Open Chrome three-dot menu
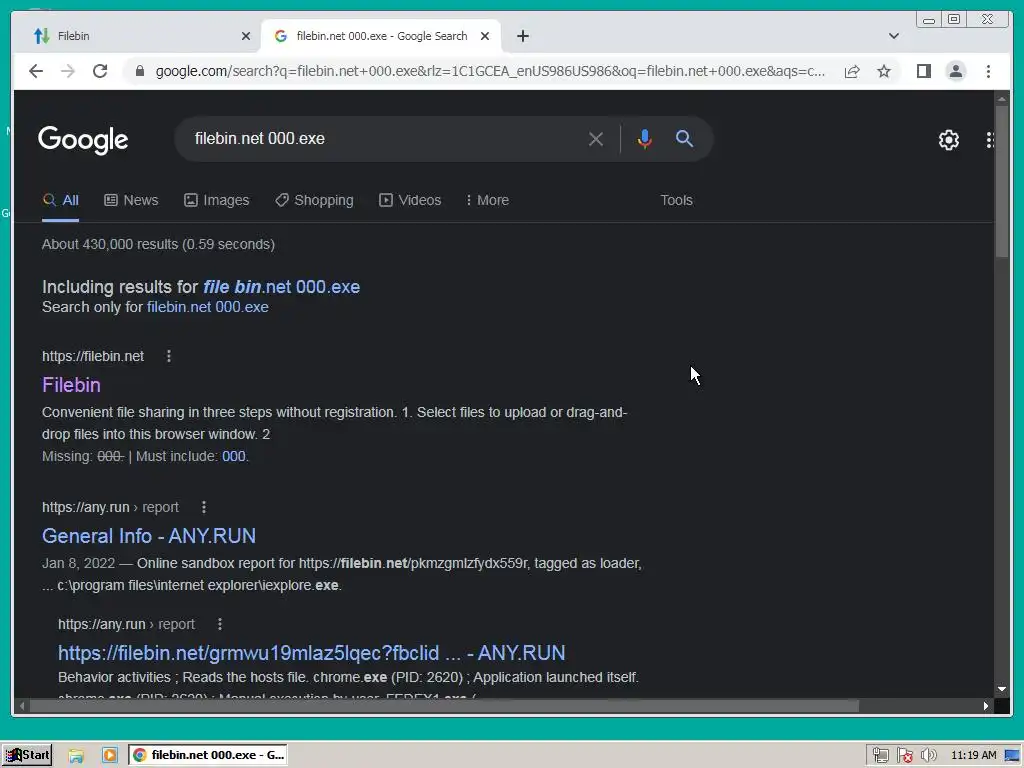The image size is (1024, 768). pyautogui.click(x=988, y=71)
